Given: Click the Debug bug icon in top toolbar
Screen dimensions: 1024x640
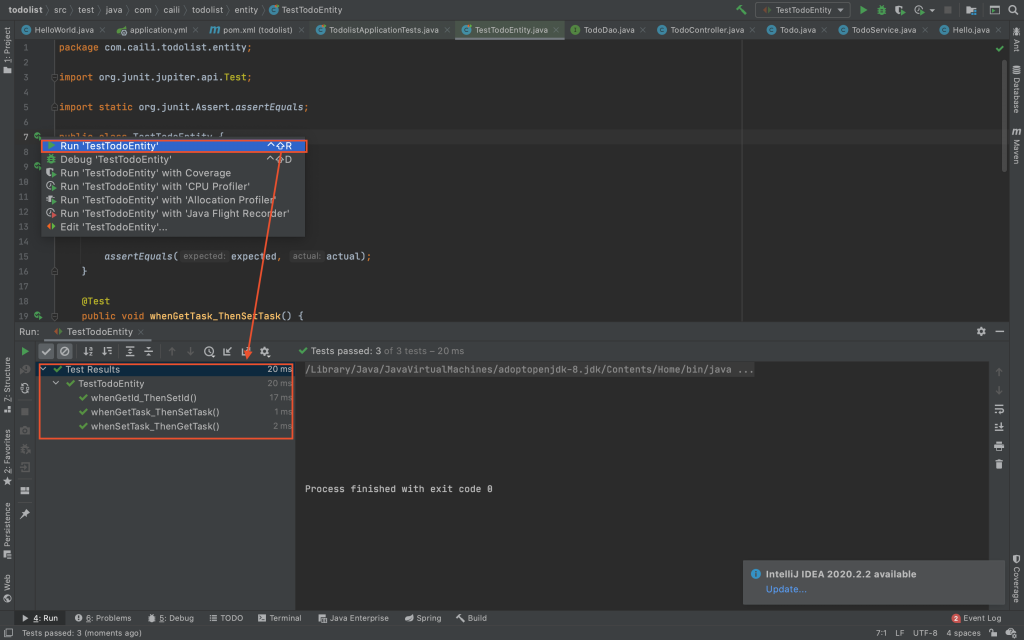Looking at the screenshot, I should [x=882, y=10].
